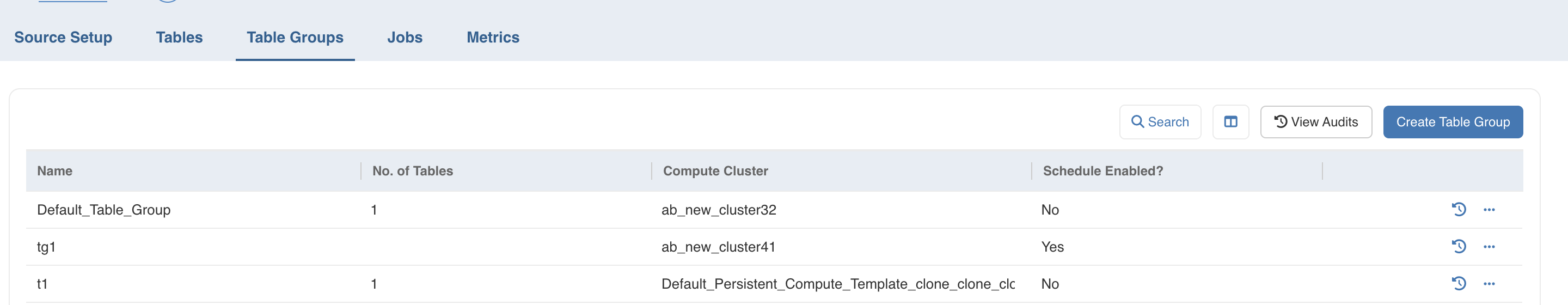Open audit history for tg1 row
This screenshot has width=1568, height=305.
pos(1459,247)
